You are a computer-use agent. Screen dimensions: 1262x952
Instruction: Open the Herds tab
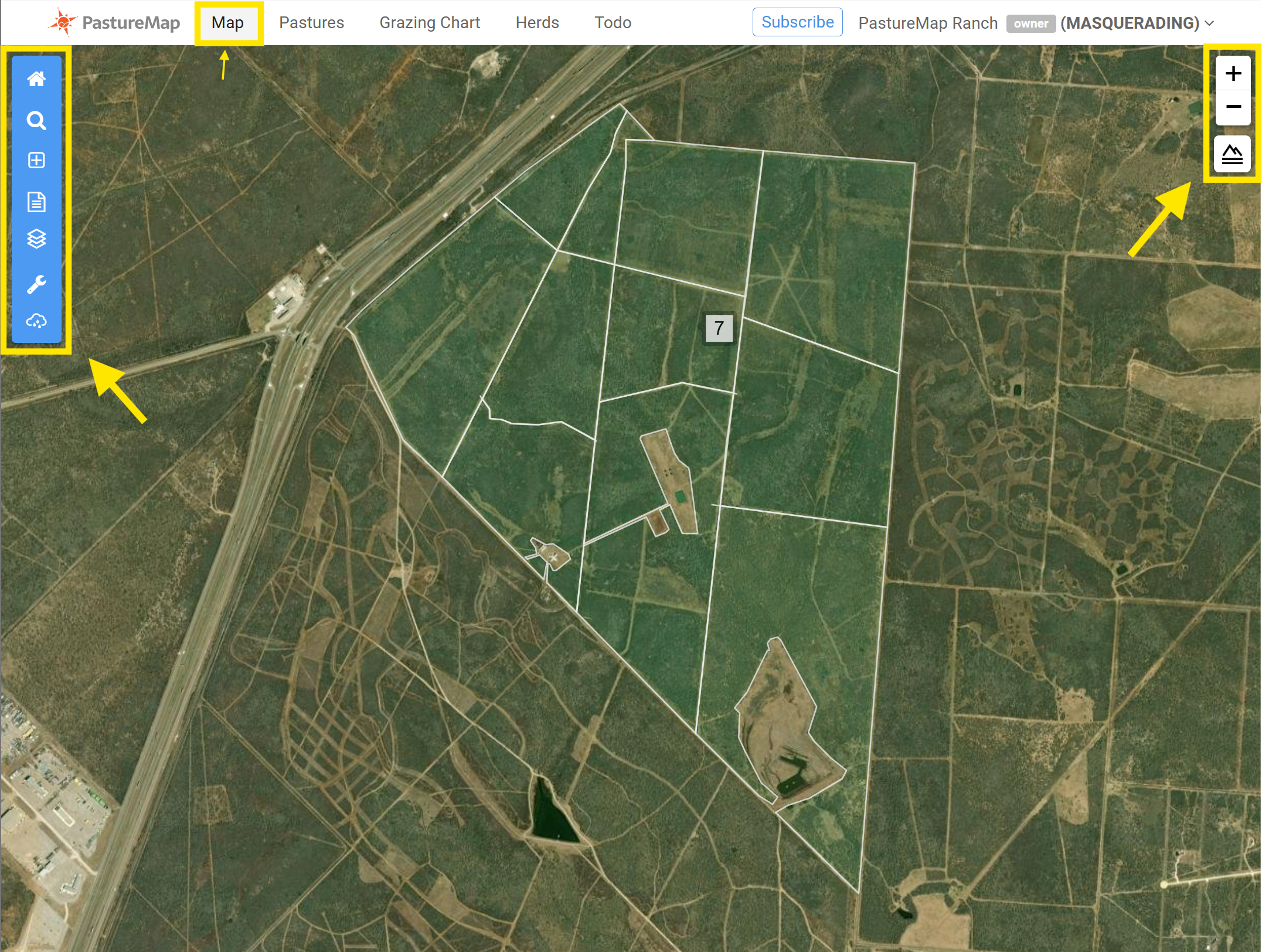537,23
